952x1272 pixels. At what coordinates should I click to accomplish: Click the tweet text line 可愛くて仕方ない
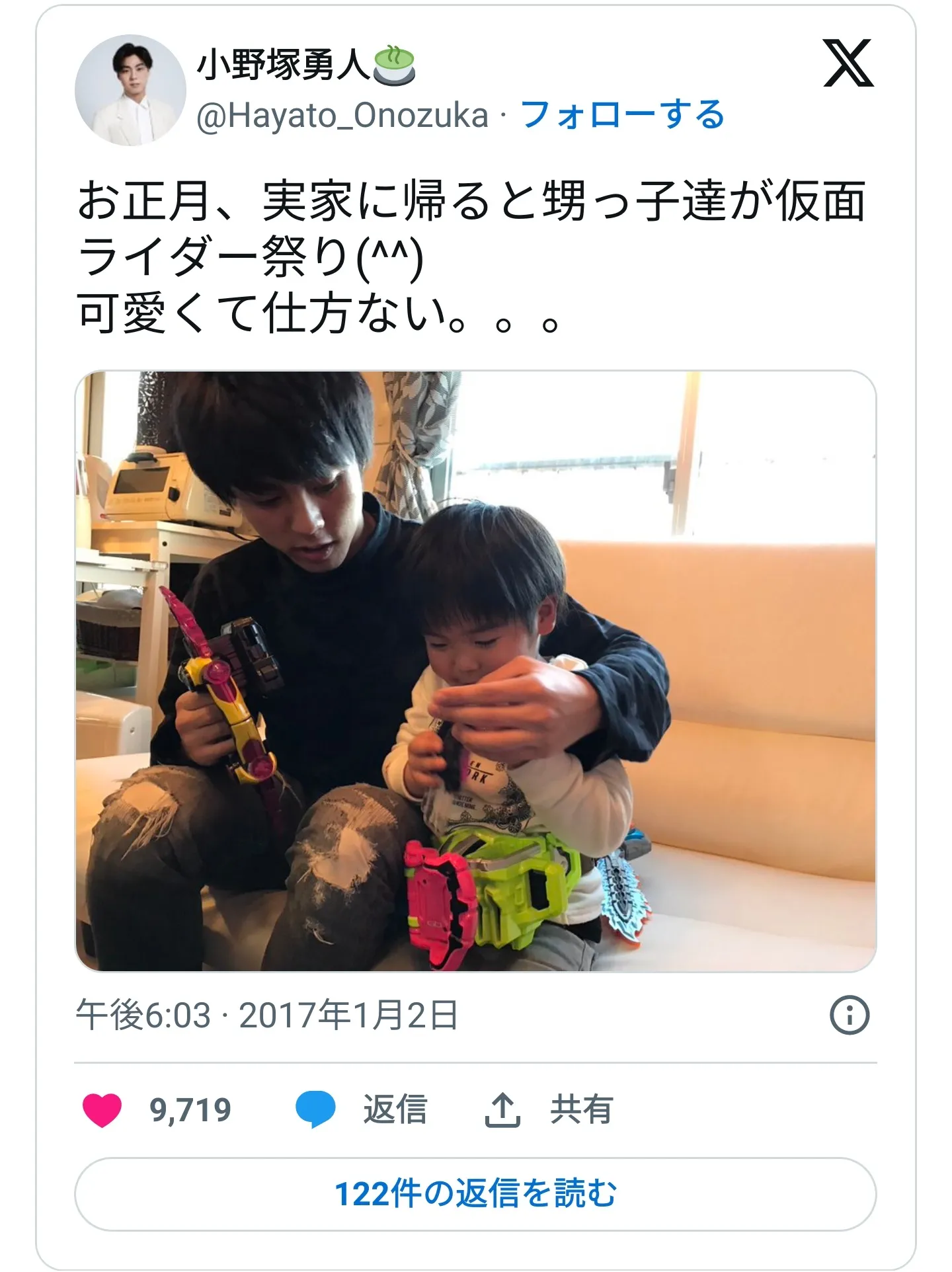click(318, 313)
